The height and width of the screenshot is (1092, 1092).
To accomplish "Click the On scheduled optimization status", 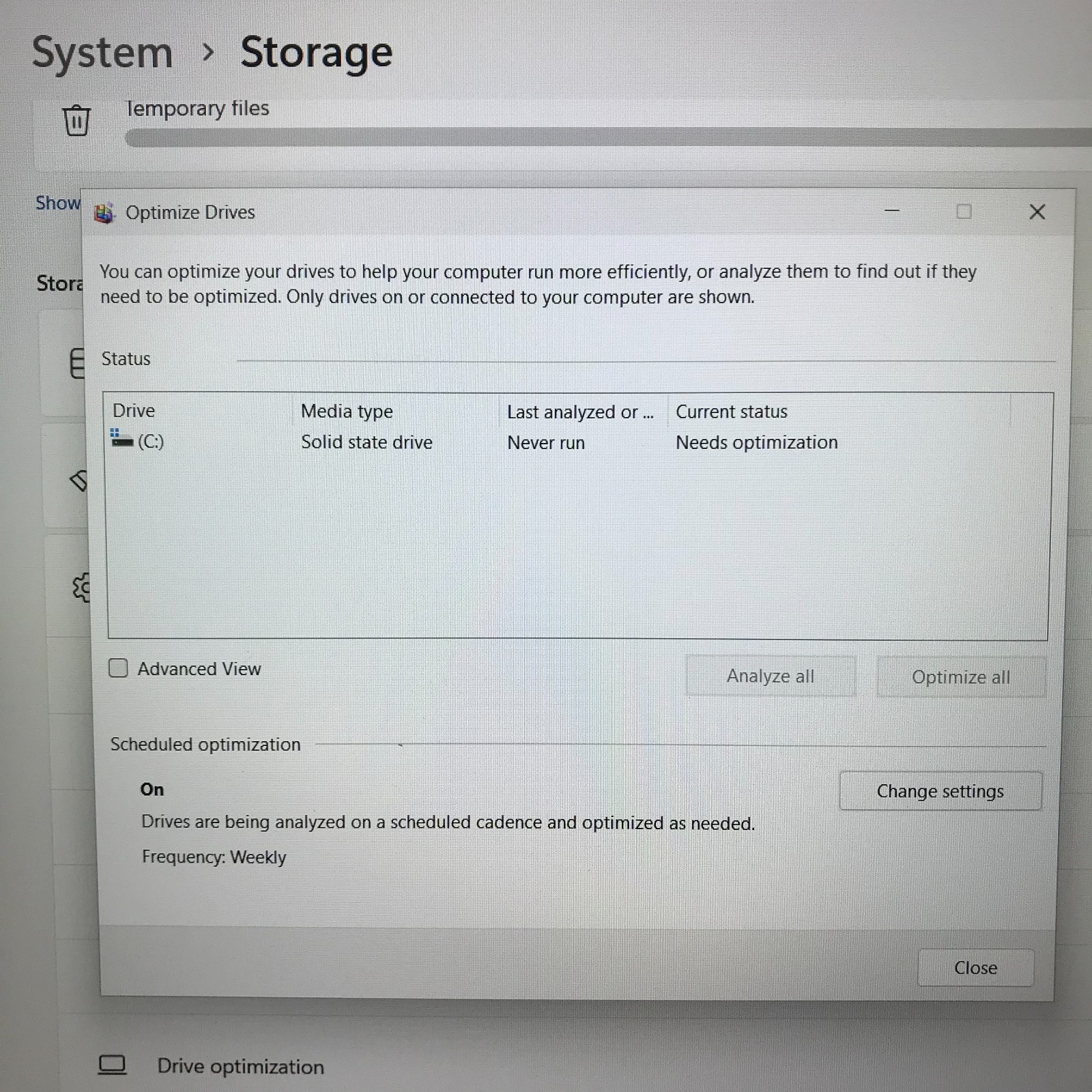I will (152, 789).
